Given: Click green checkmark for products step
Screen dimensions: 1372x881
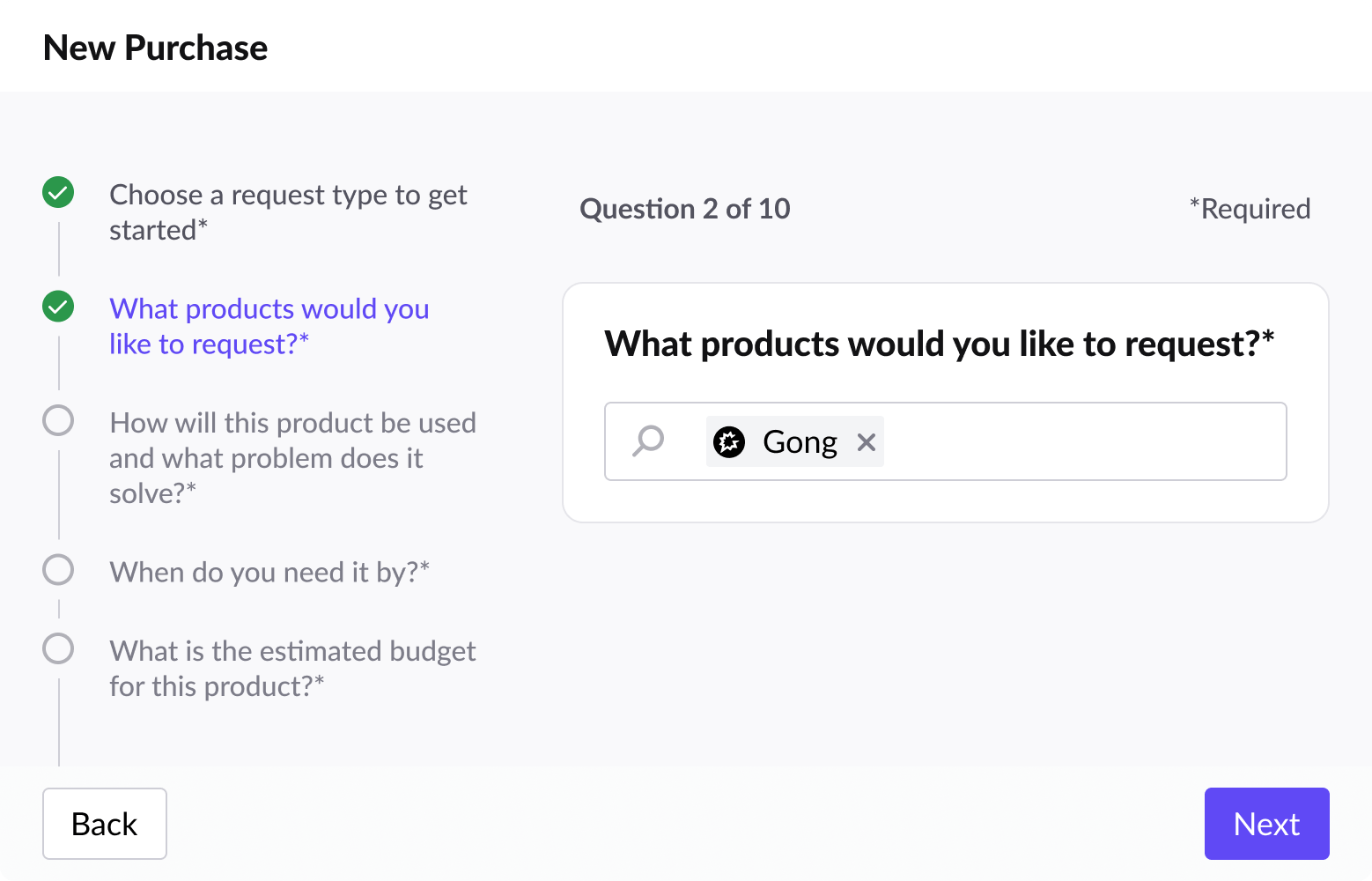Looking at the screenshot, I should [58, 307].
